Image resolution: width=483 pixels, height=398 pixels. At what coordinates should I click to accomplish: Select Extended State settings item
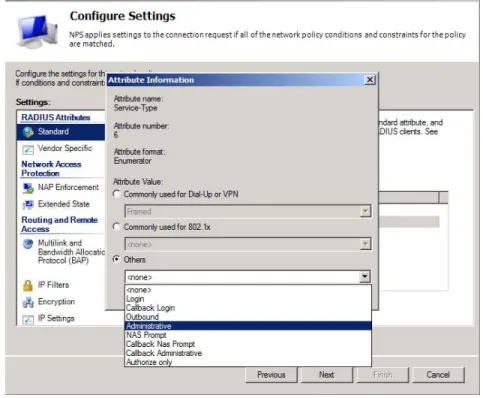click(61, 204)
